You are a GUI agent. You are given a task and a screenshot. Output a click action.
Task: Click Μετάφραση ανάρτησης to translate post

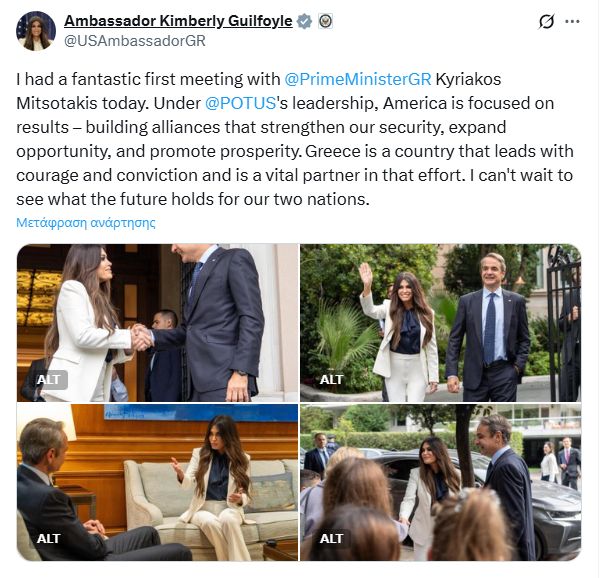tap(86, 222)
